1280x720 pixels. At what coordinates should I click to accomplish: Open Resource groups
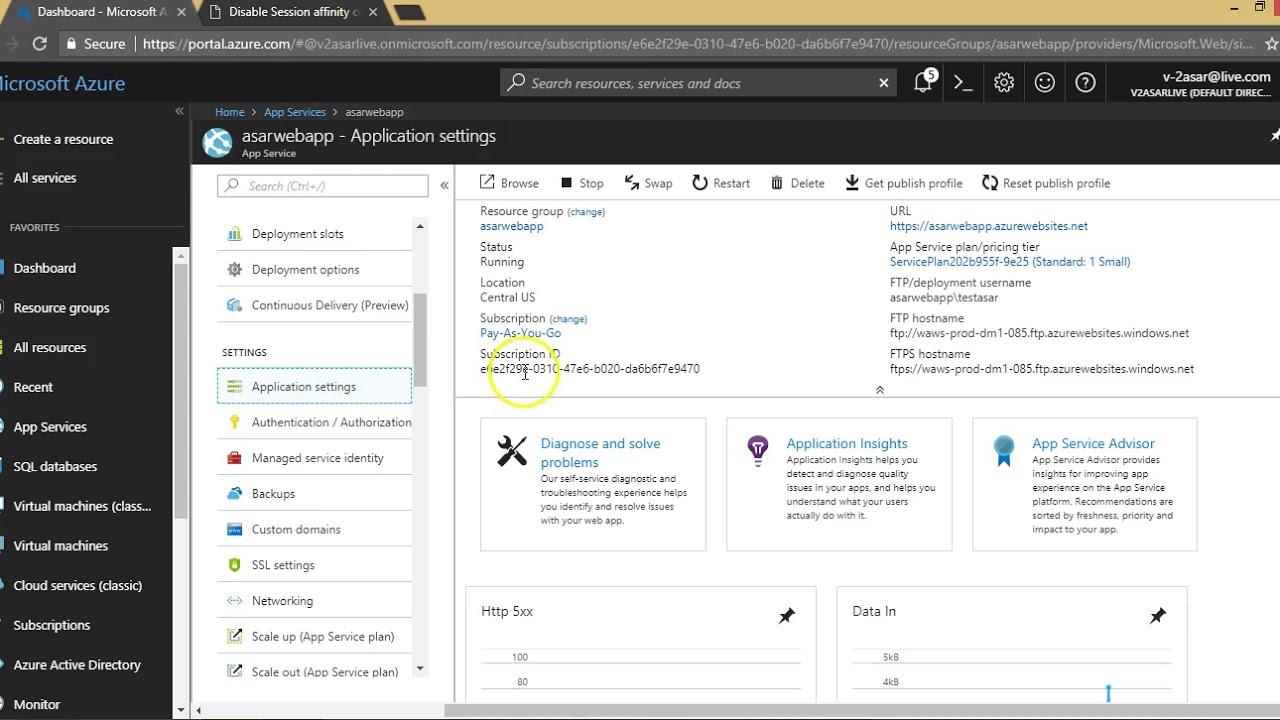click(x=61, y=308)
